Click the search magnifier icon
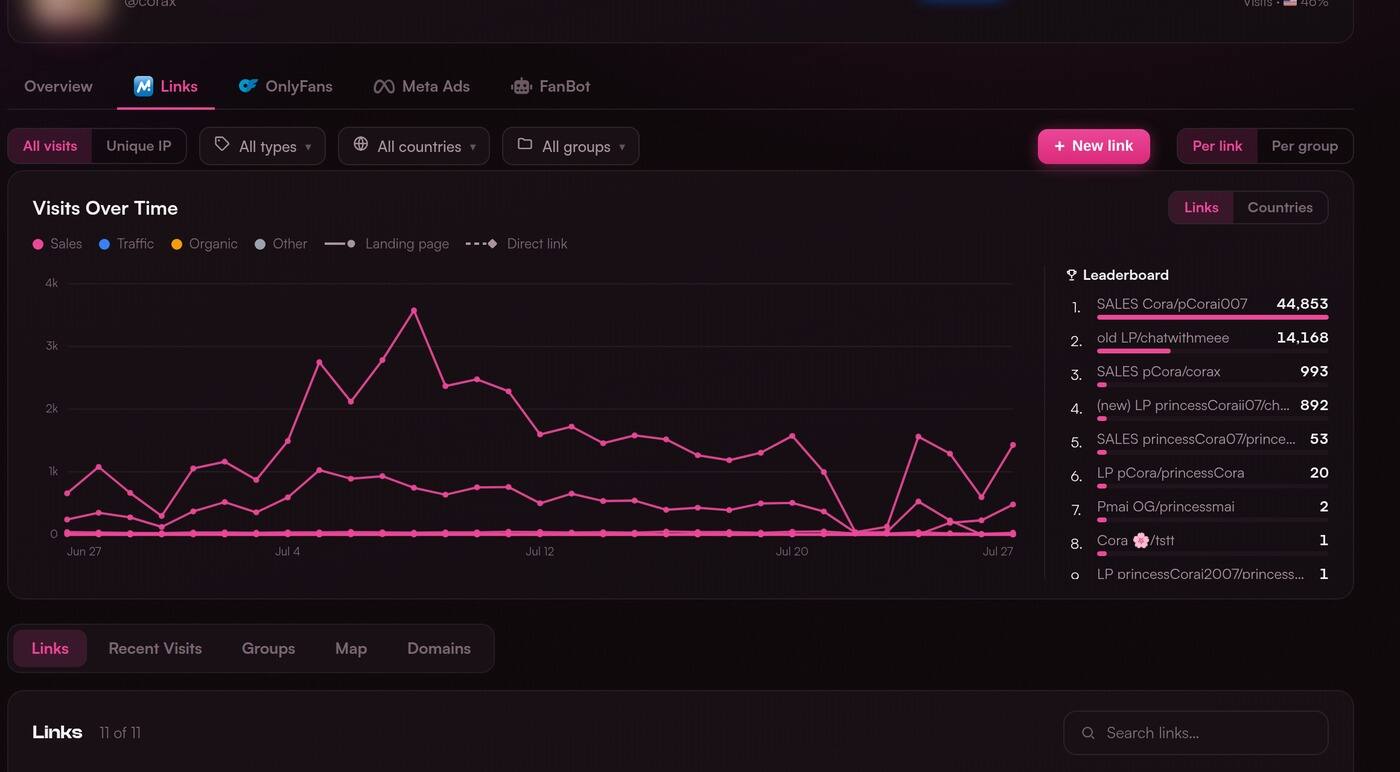 click(x=1088, y=733)
